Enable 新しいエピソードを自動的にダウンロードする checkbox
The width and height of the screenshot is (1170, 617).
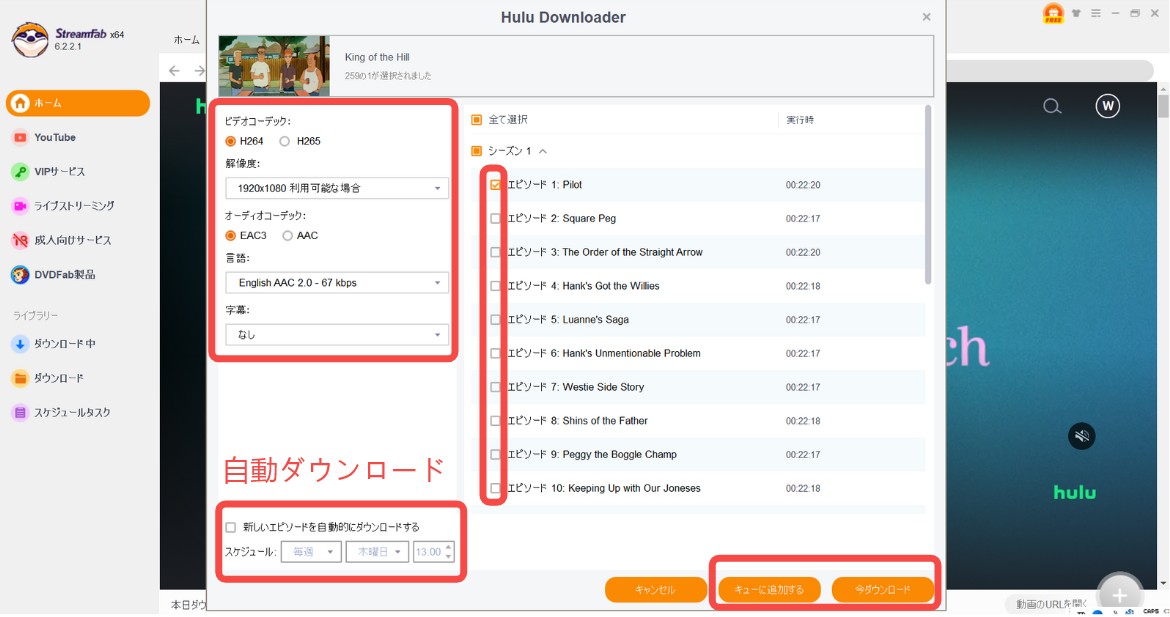(231, 527)
